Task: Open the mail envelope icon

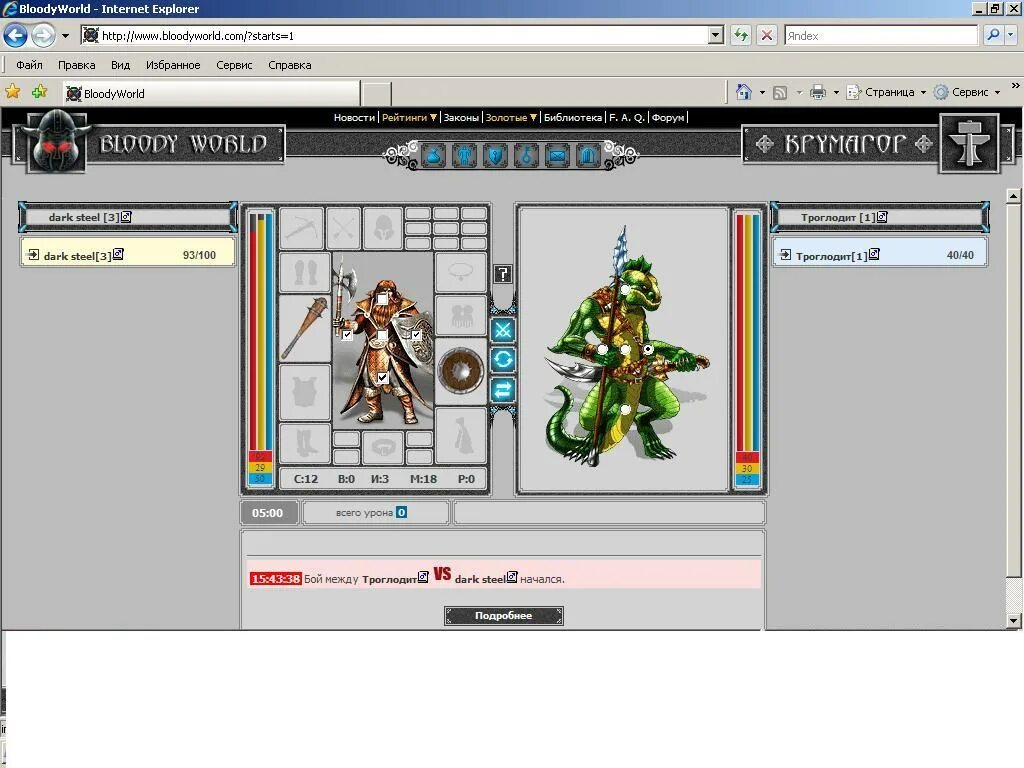Action: coord(556,156)
